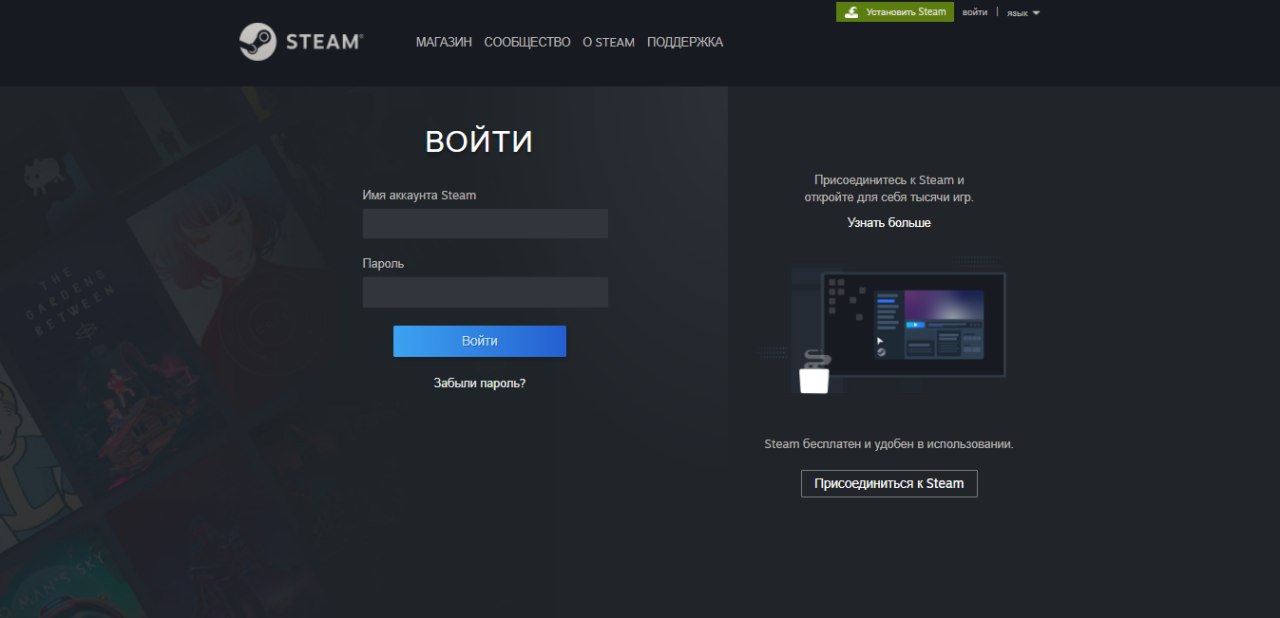Click the Steam client illustration image
This screenshot has height=618, width=1280.
[x=885, y=325]
